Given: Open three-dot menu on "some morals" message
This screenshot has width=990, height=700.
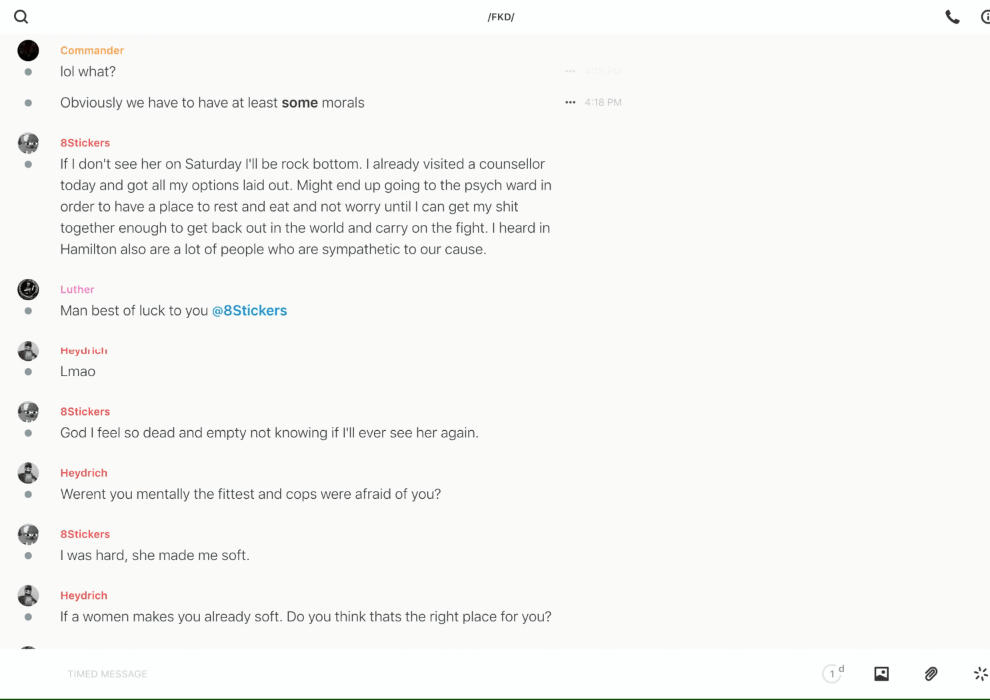Looking at the screenshot, I should (570, 103).
